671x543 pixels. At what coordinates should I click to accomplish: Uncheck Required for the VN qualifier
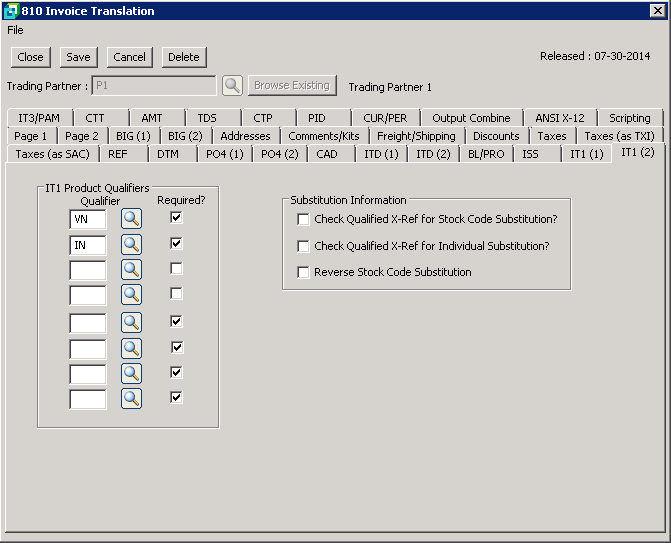coord(177,217)
